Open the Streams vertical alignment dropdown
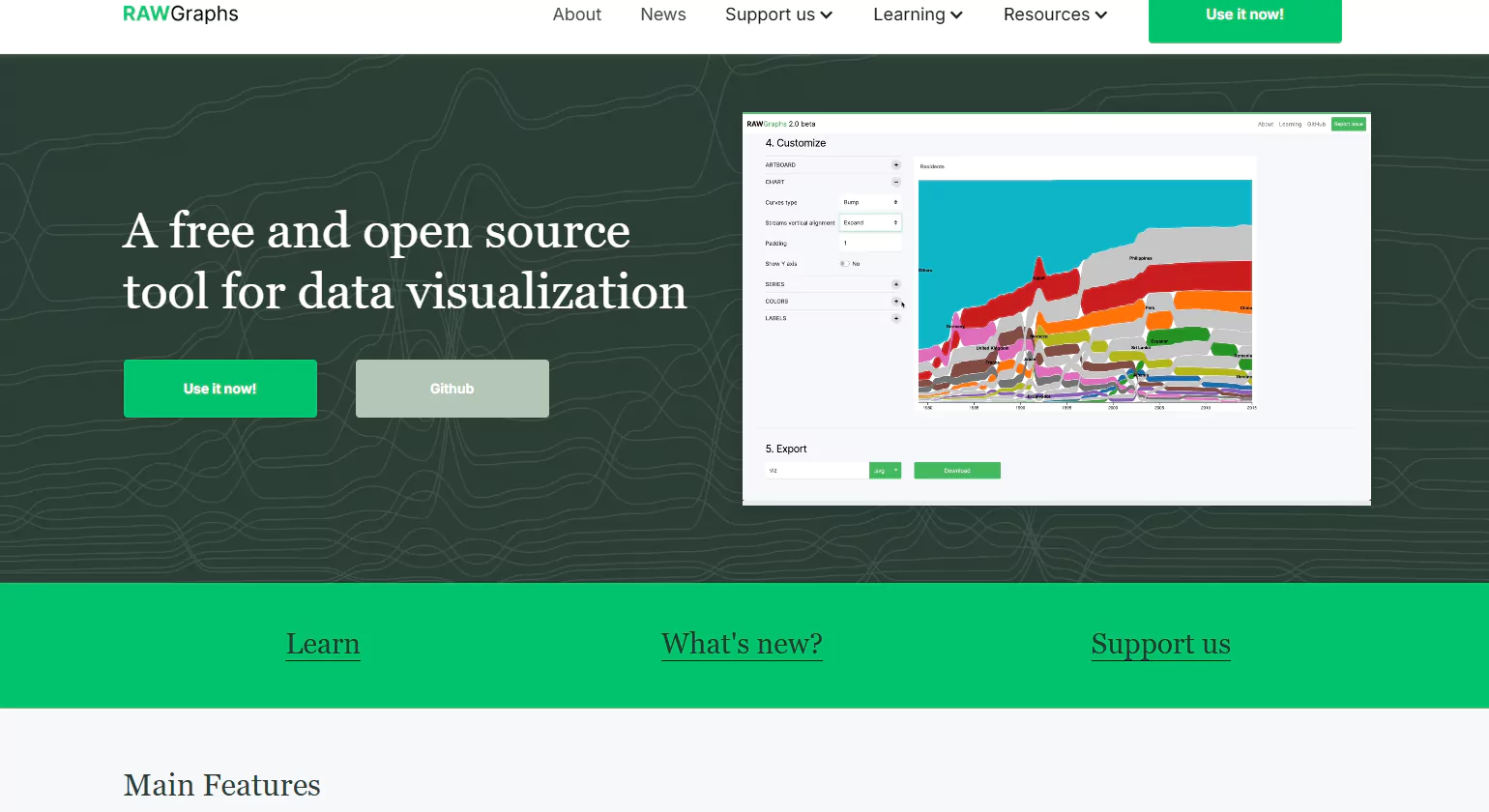The width and height of the screenshot is (1489, 812). [870, 223]
